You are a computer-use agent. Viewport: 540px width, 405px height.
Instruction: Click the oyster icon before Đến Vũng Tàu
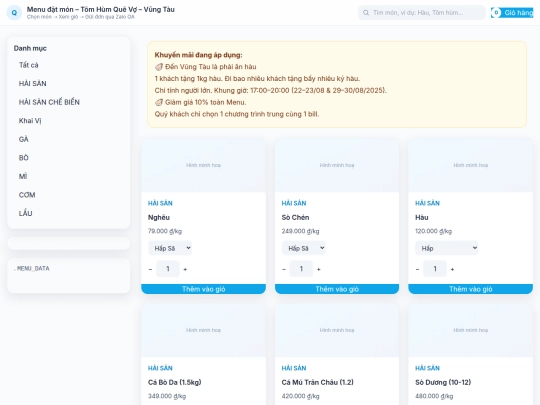click(x=158, y=67)
